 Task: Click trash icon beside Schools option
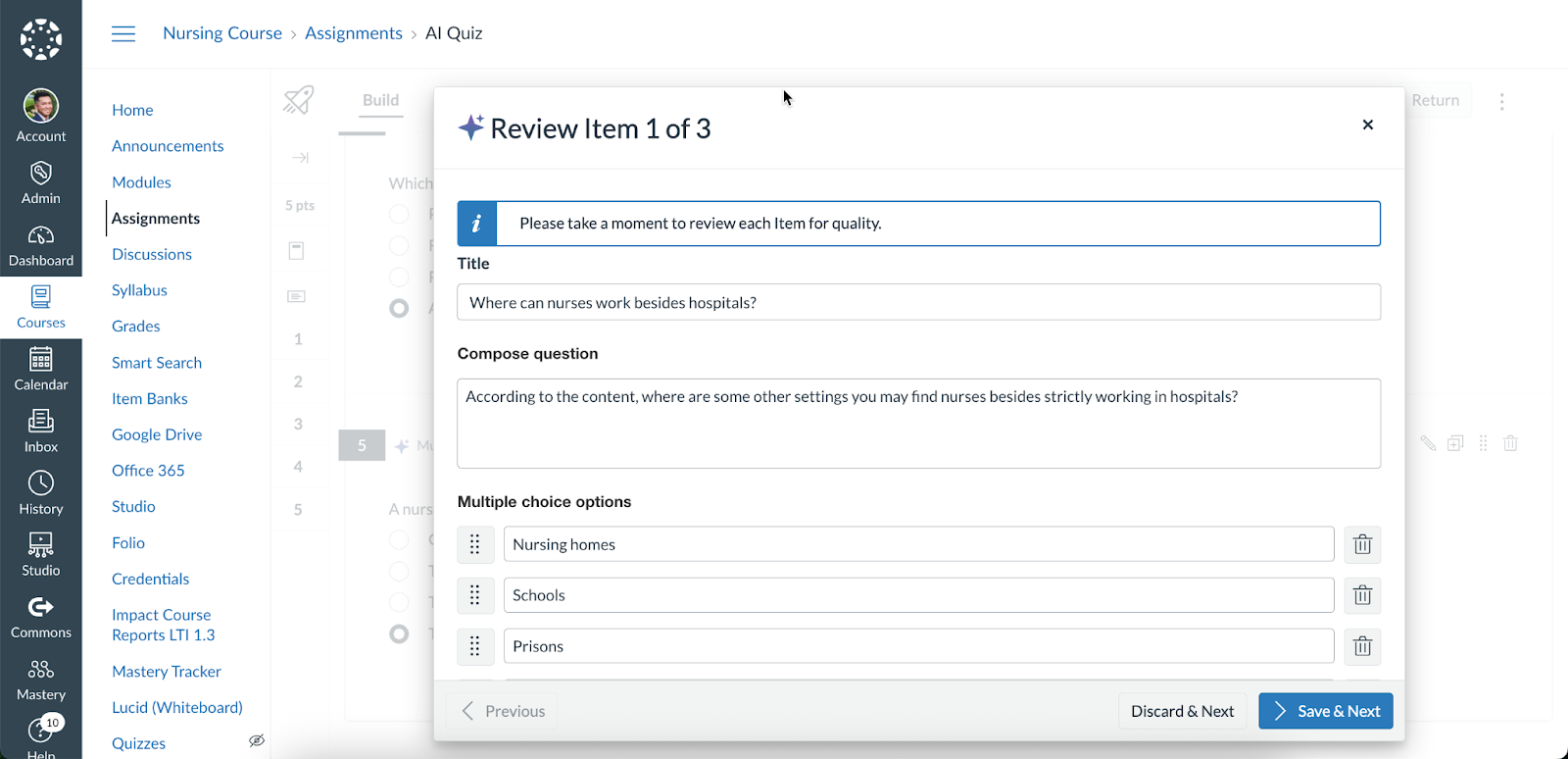[x=1362, y=595]
